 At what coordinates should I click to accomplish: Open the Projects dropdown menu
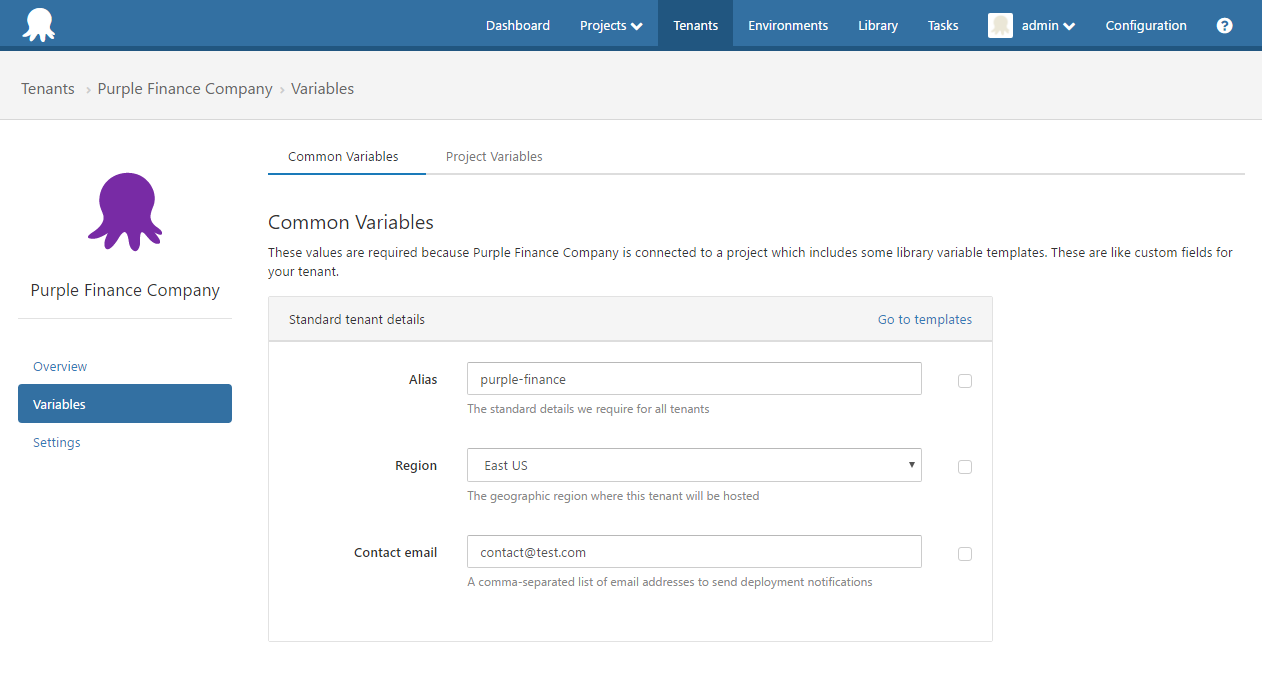[610, 25]
